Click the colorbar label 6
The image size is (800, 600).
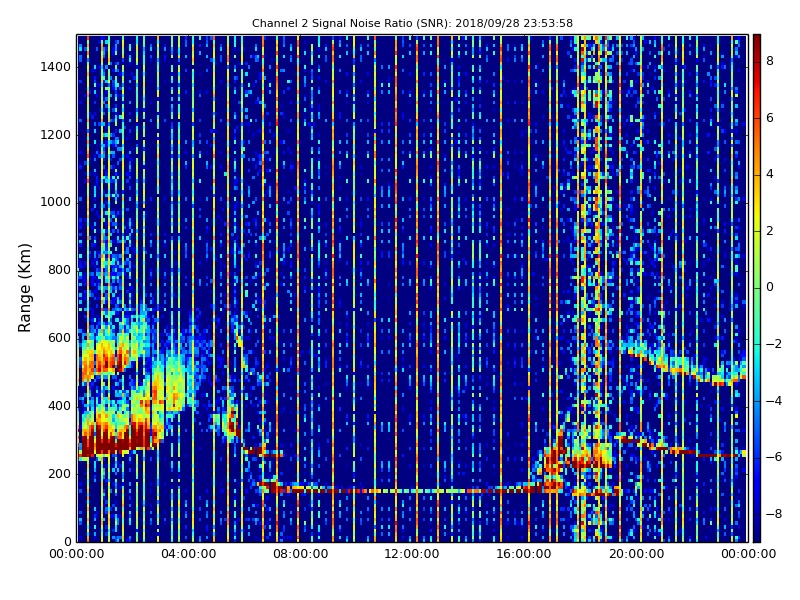pos(770,118)
